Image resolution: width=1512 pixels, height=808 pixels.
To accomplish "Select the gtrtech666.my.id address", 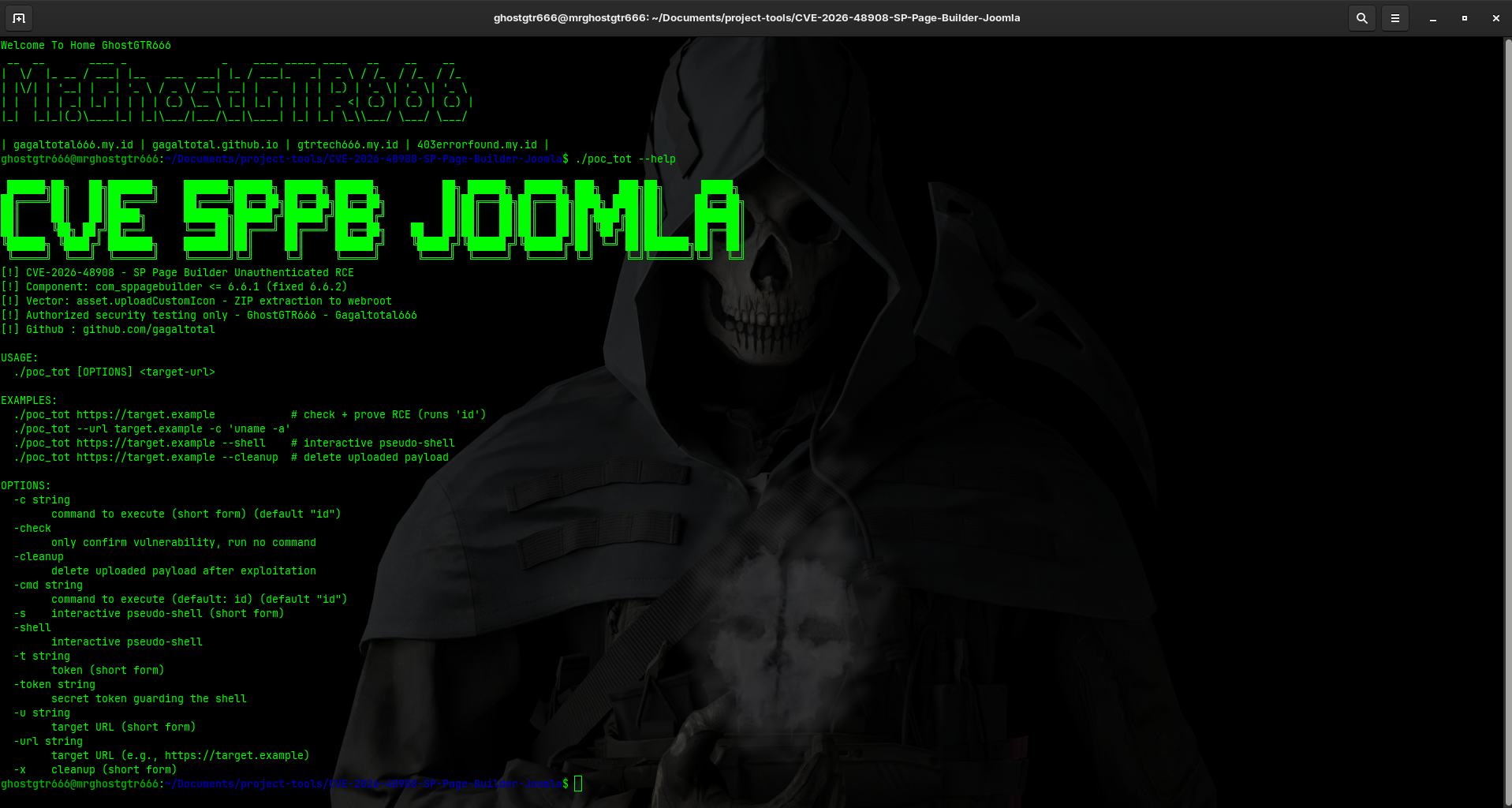I will click(348, 144).
